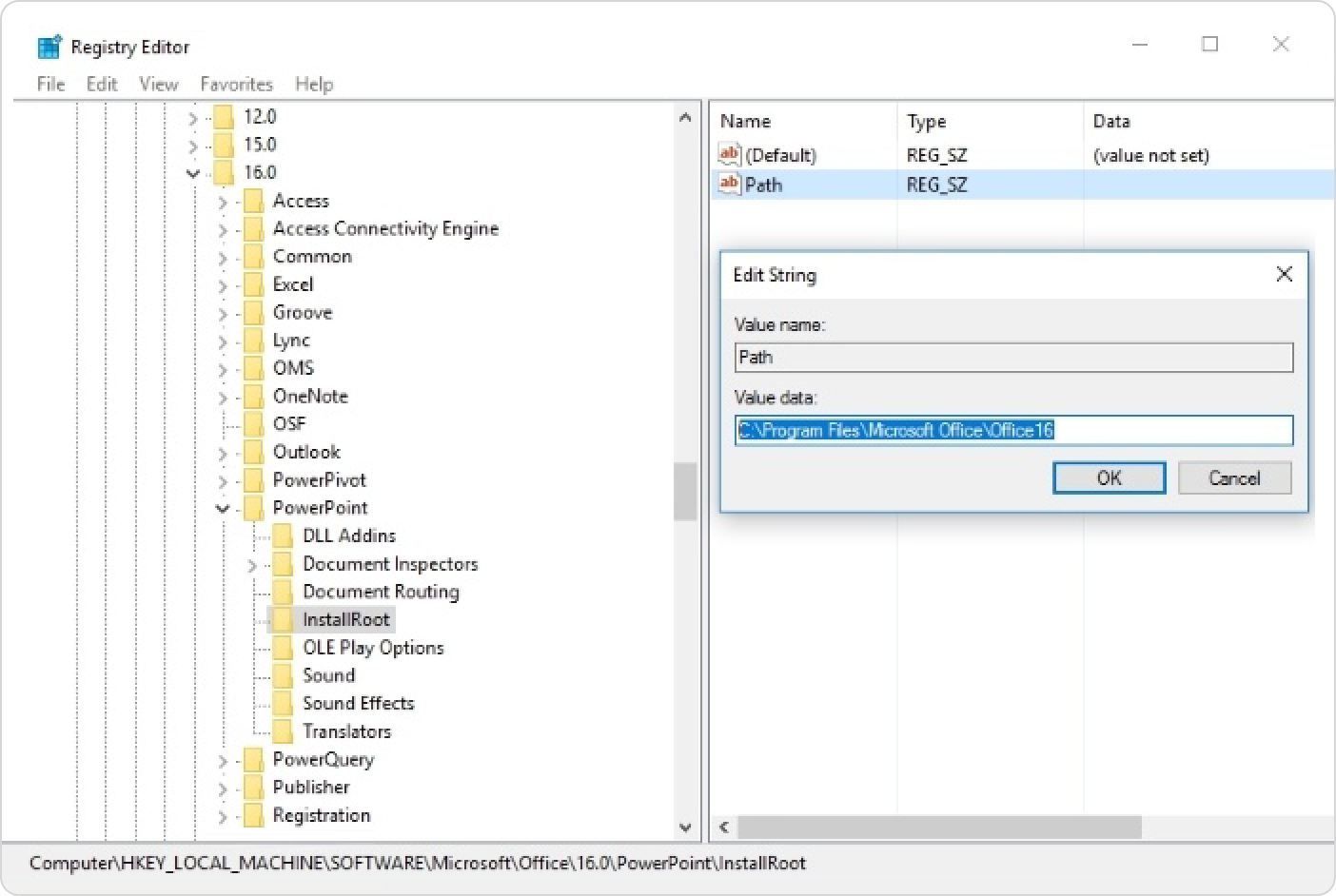
Task: Maximize the Registry Editor window
Action: (1209, 44)
